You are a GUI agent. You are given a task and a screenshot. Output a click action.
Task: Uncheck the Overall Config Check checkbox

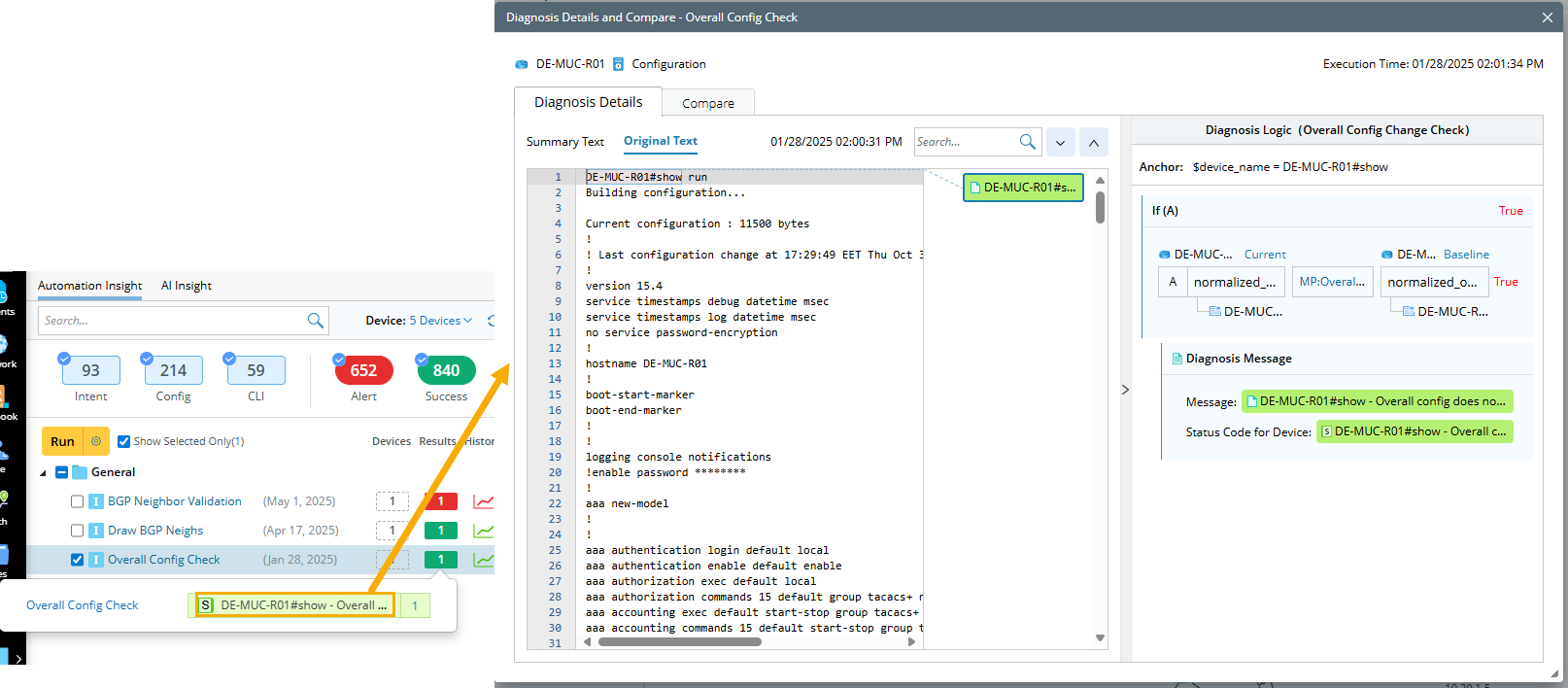tap(77, 560)
